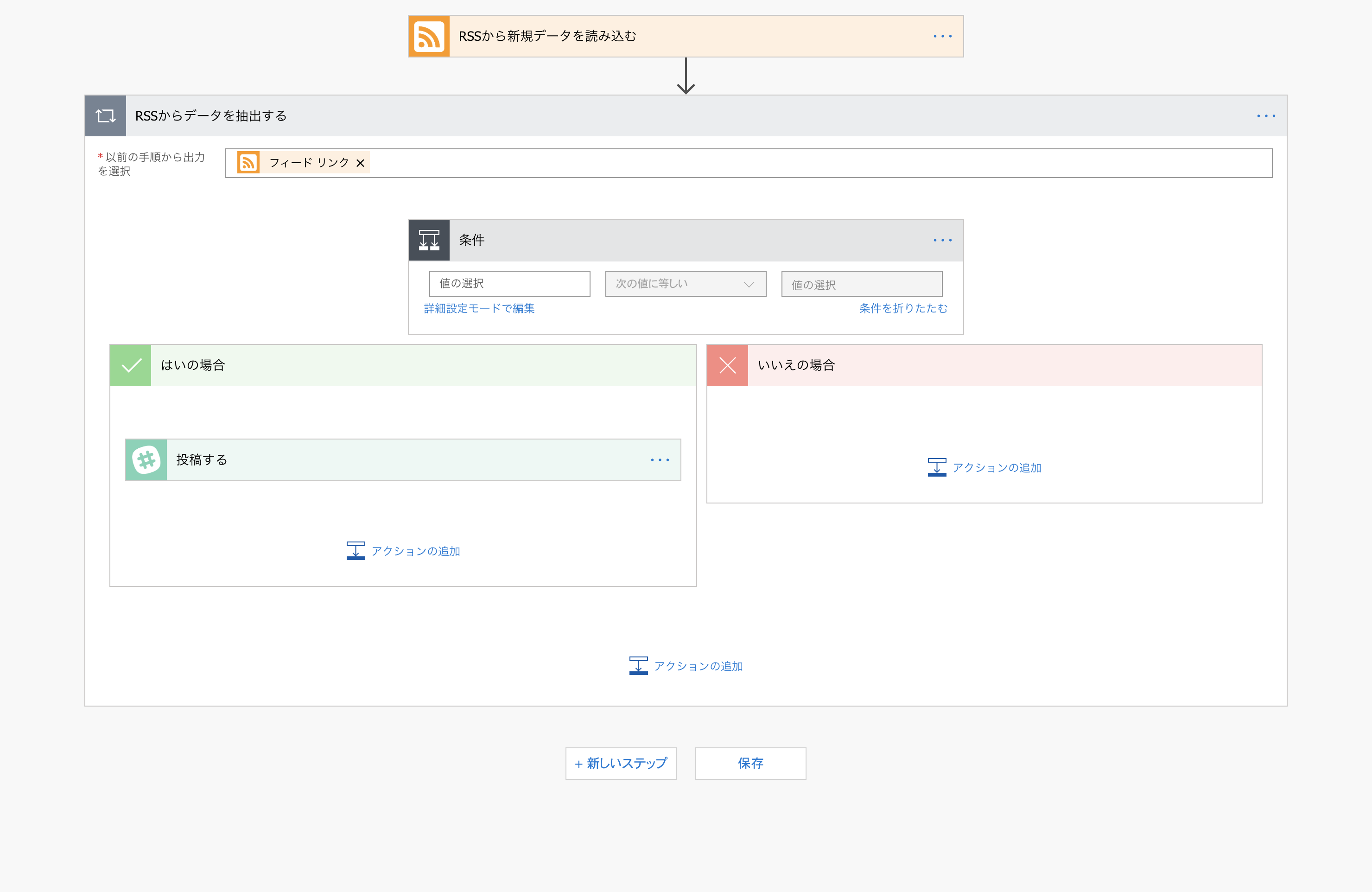The width and height of the screenshot is (1372, 892).
Task: Click the 以前の手順から出力を選択 input field
Action: point(748,163)
